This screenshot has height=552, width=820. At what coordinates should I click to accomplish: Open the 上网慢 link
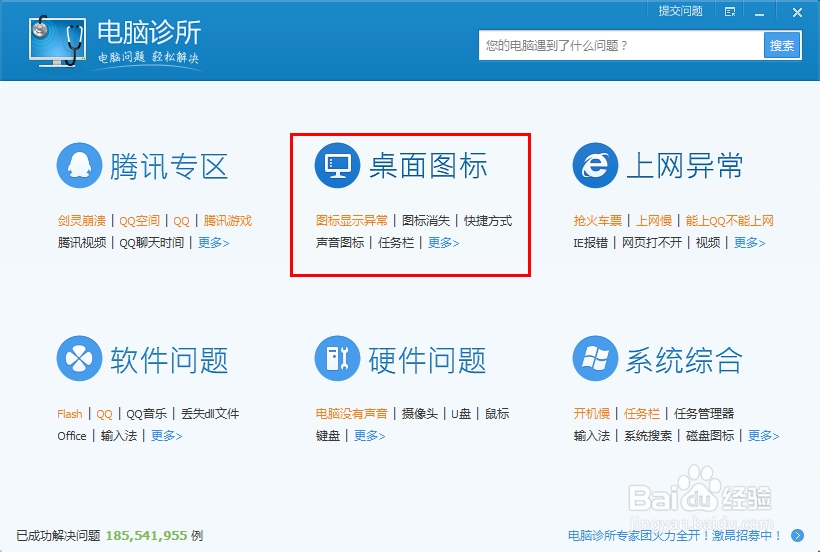(x=654, y=221)
